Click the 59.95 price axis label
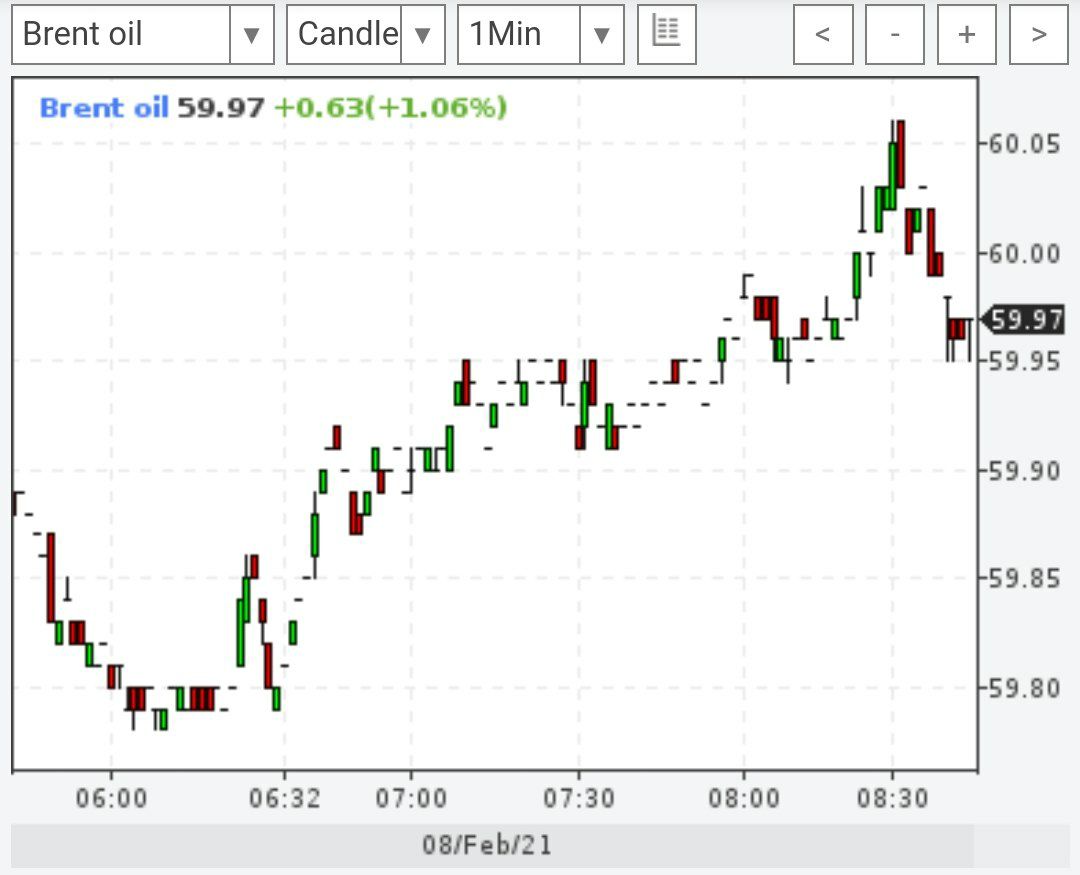Image resolution: width=1080 pixels, height=875 pixels. click(x=1024, y=360)
